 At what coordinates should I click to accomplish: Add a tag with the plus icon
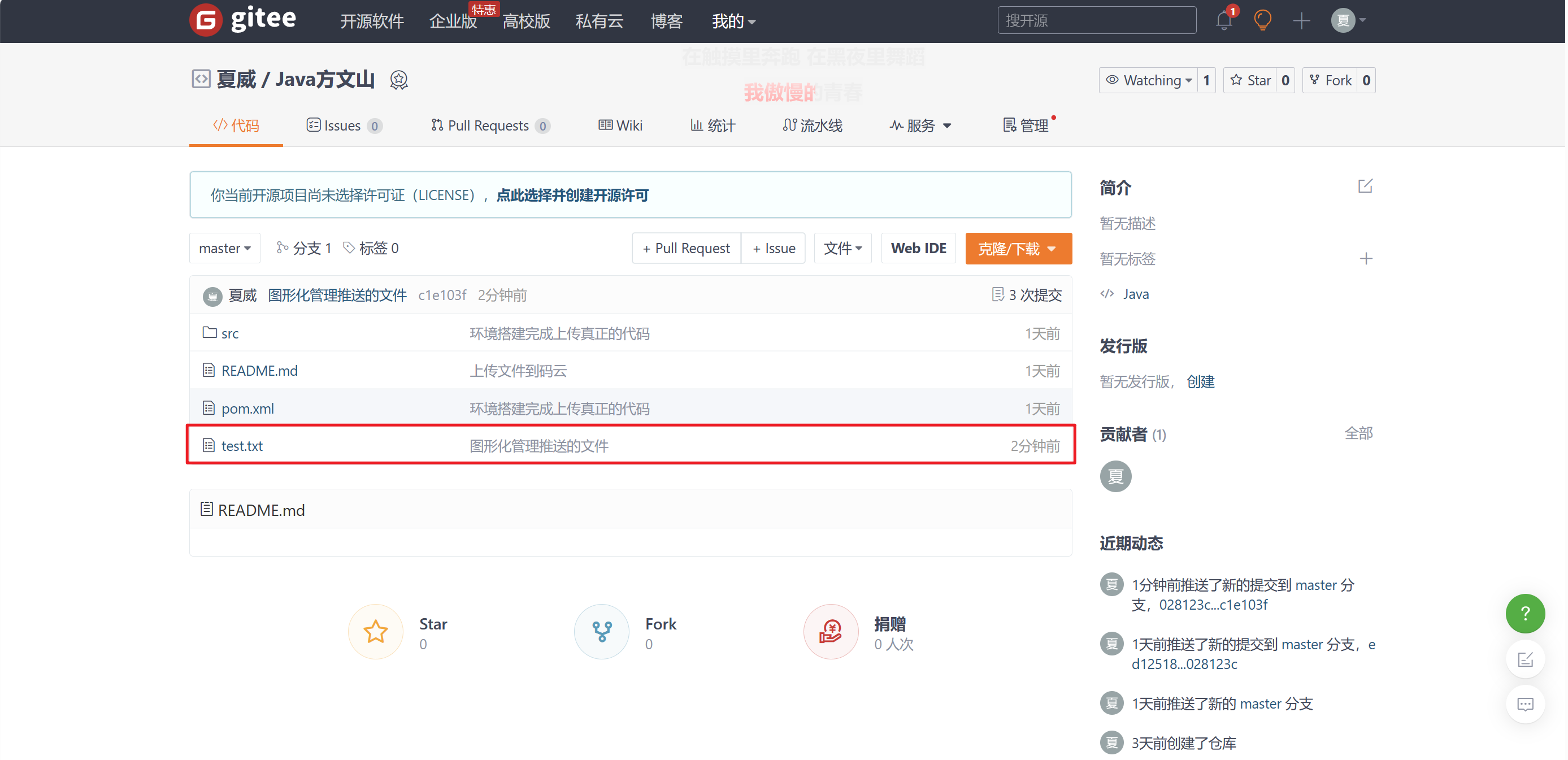[1365, 259]
